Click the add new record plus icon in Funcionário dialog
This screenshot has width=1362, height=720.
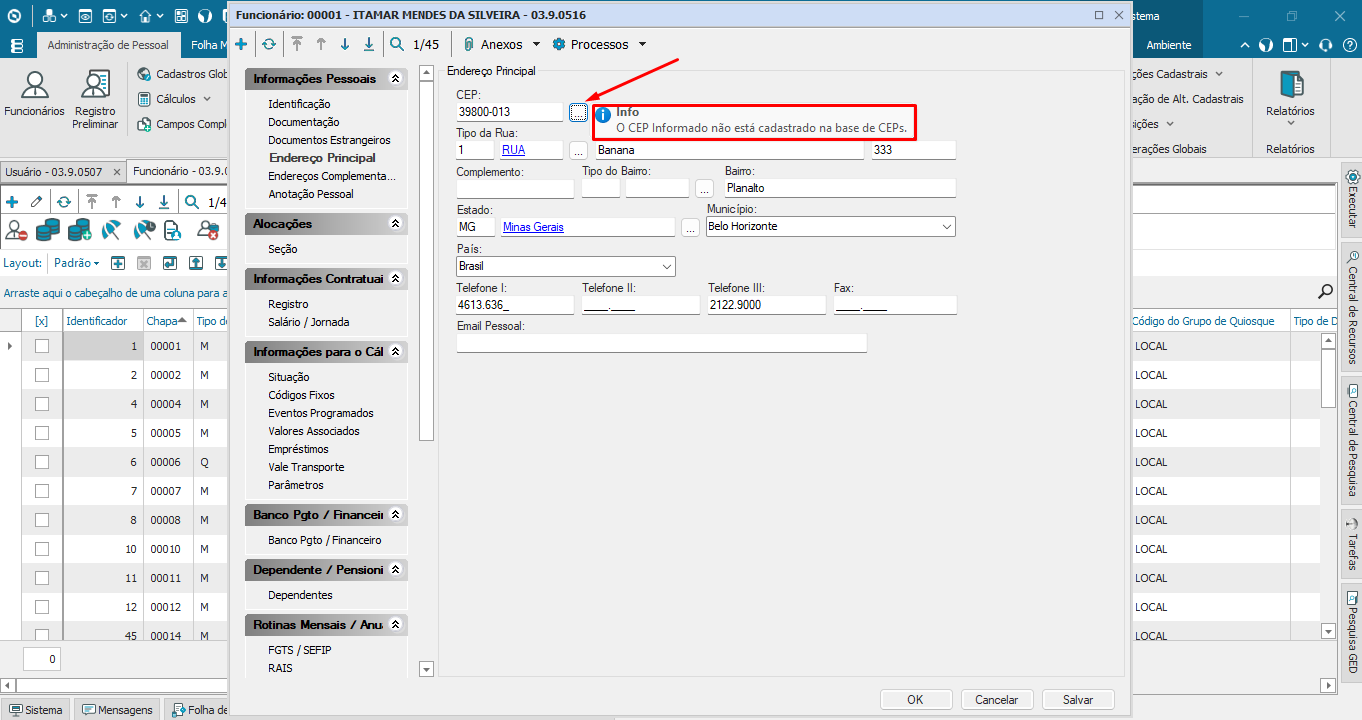241,44
